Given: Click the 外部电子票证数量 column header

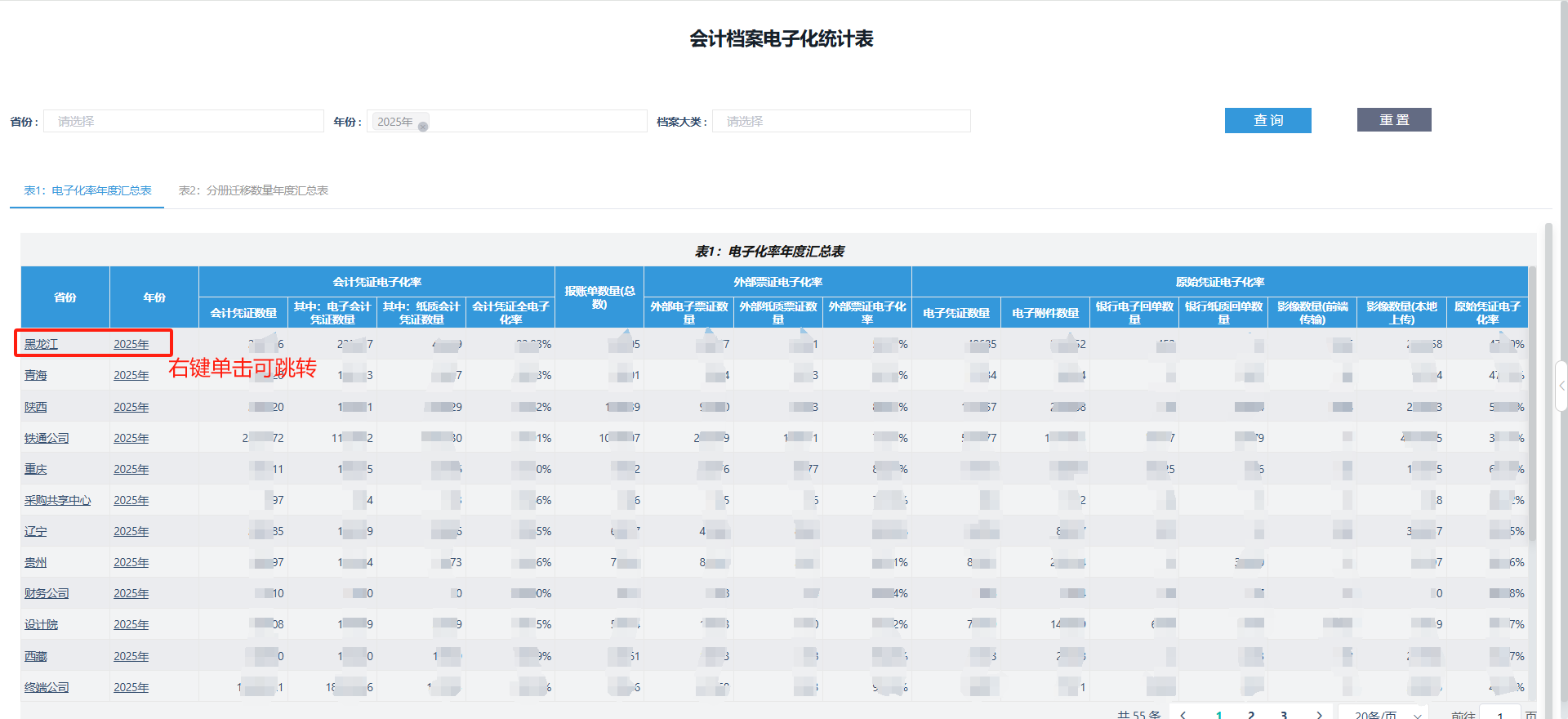Looking at the screenshot, I should (688, 313).
